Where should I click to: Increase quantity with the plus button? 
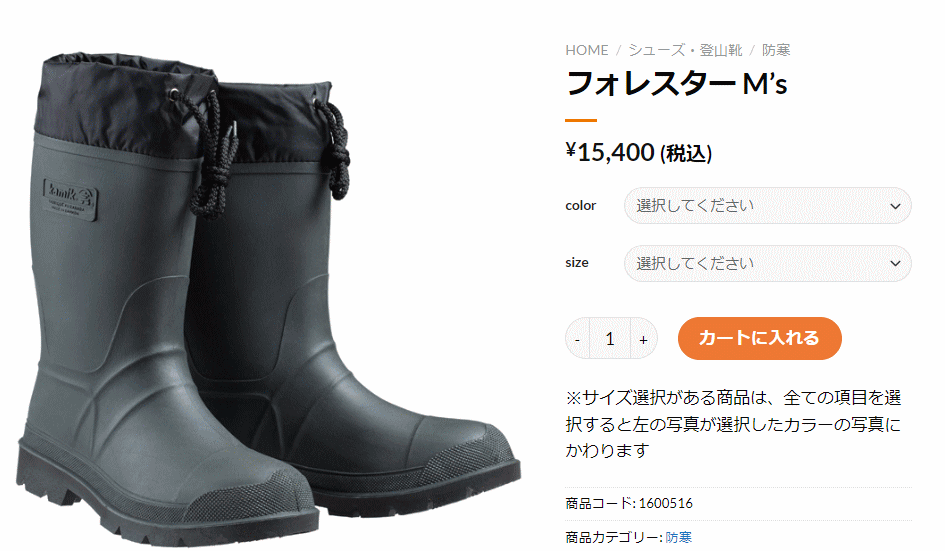click(644, 339)
